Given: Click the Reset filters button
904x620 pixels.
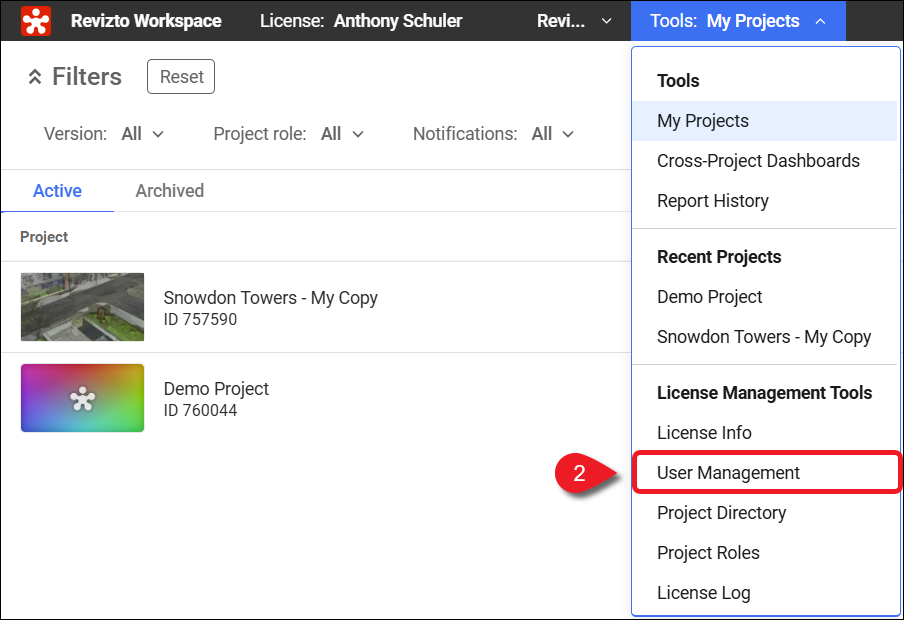Looking at the screenshot, I should 181,77.
